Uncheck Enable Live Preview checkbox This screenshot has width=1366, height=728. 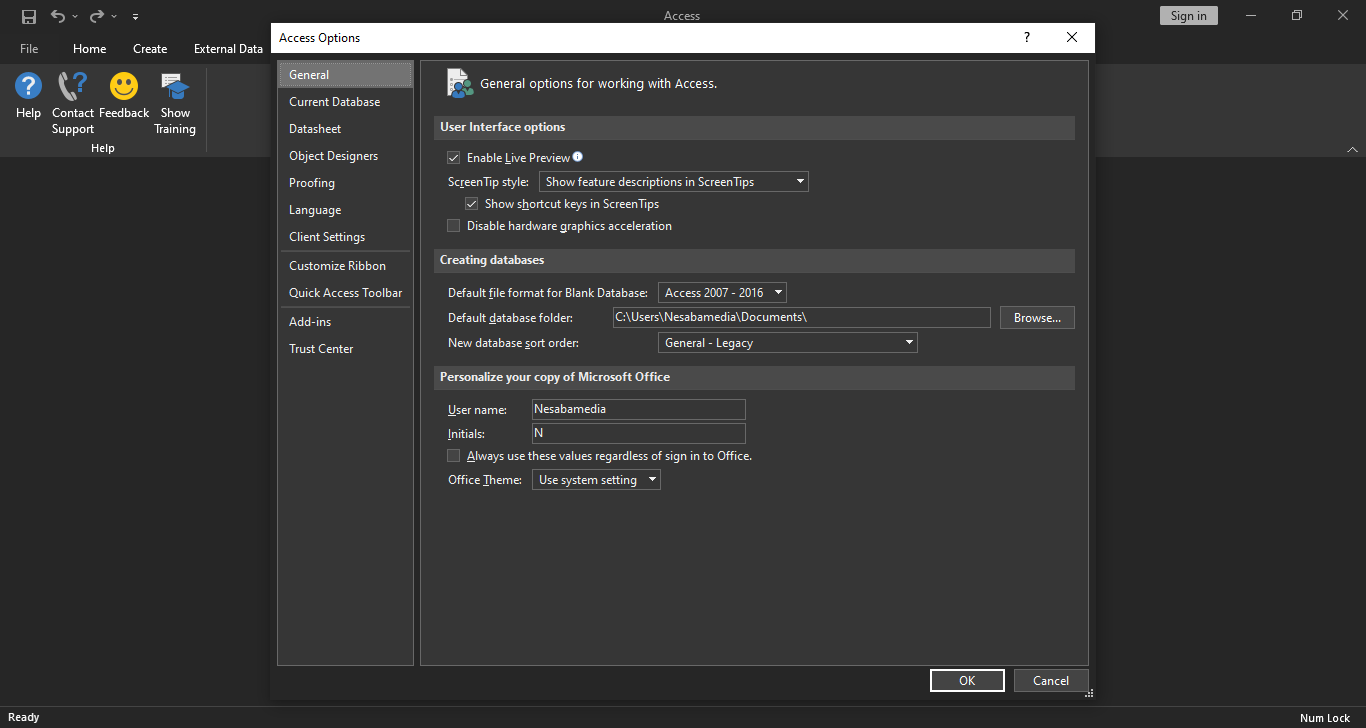click(454, 158)
